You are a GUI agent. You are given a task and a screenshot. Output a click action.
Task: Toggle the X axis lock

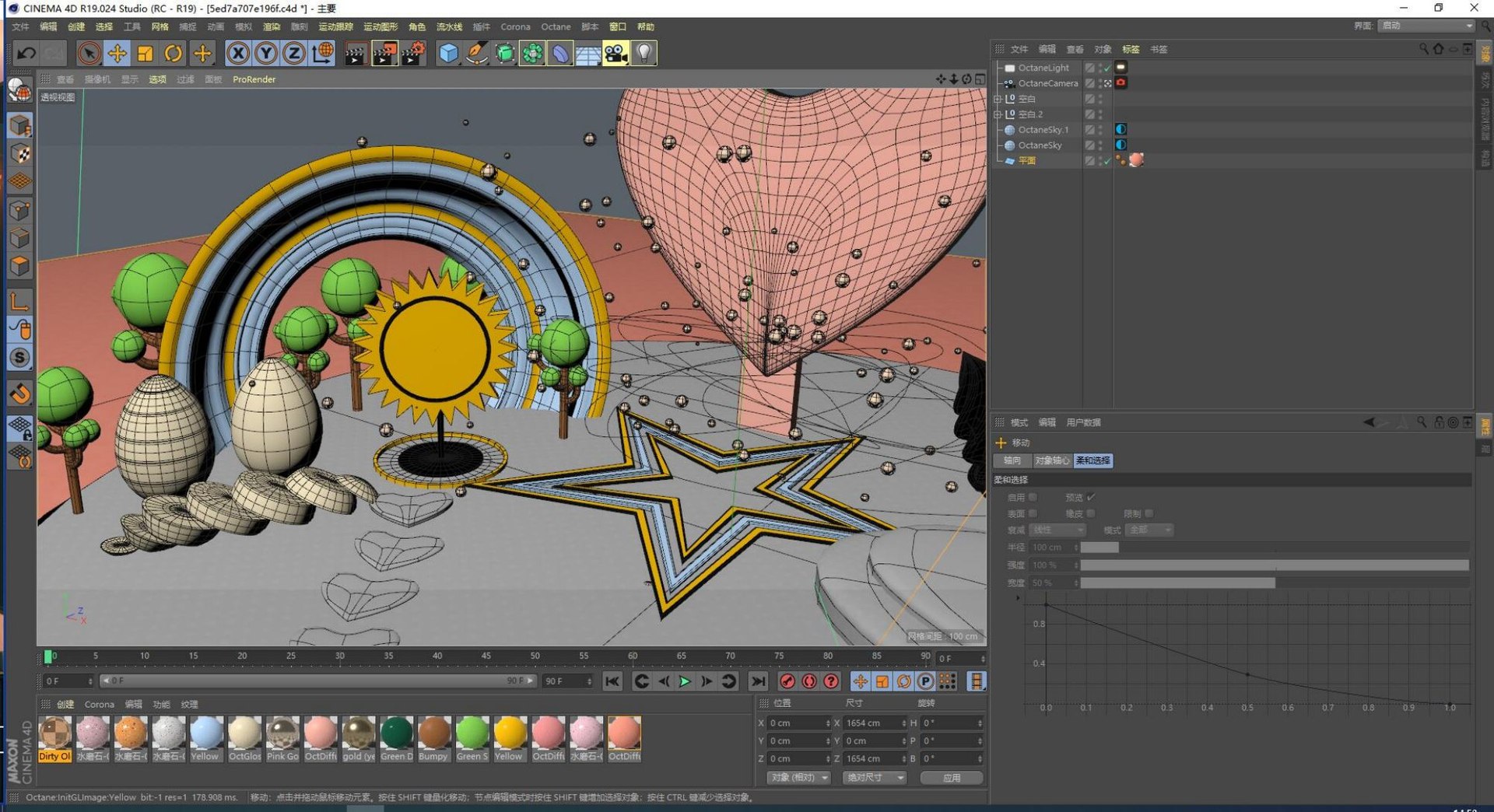pyautogui.click(x=238, y=54)
